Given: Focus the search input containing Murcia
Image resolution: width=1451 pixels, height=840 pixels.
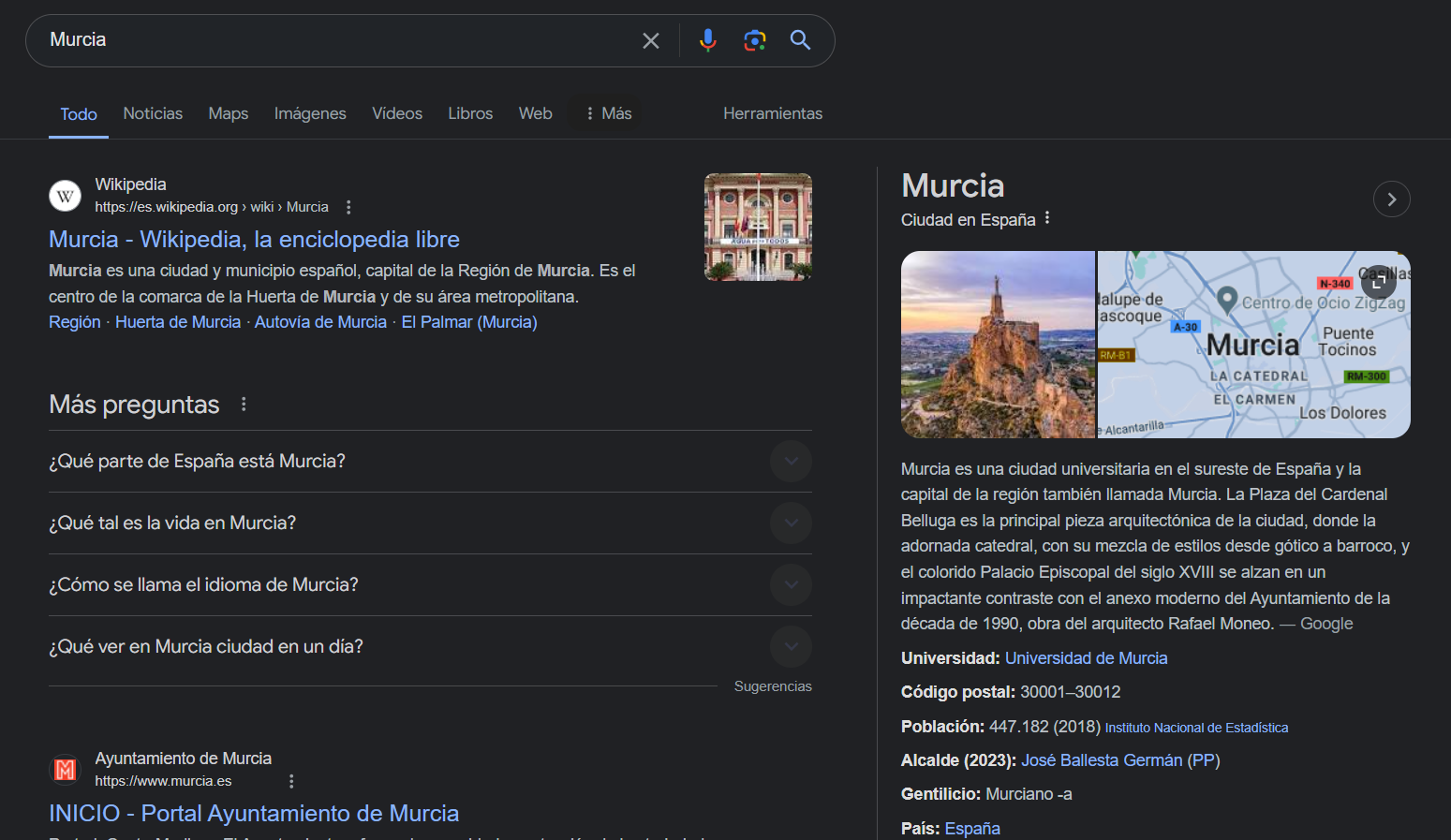Looking at the screenshot, I should 337,40.
